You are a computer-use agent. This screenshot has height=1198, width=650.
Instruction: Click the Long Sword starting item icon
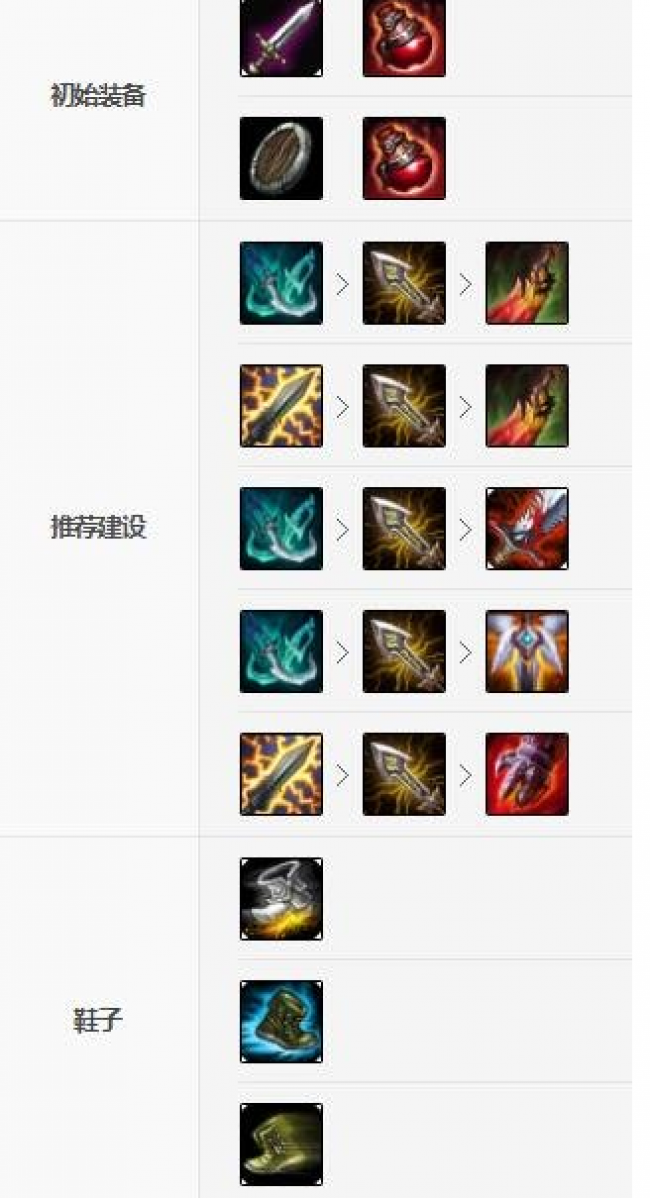[281, 37]
